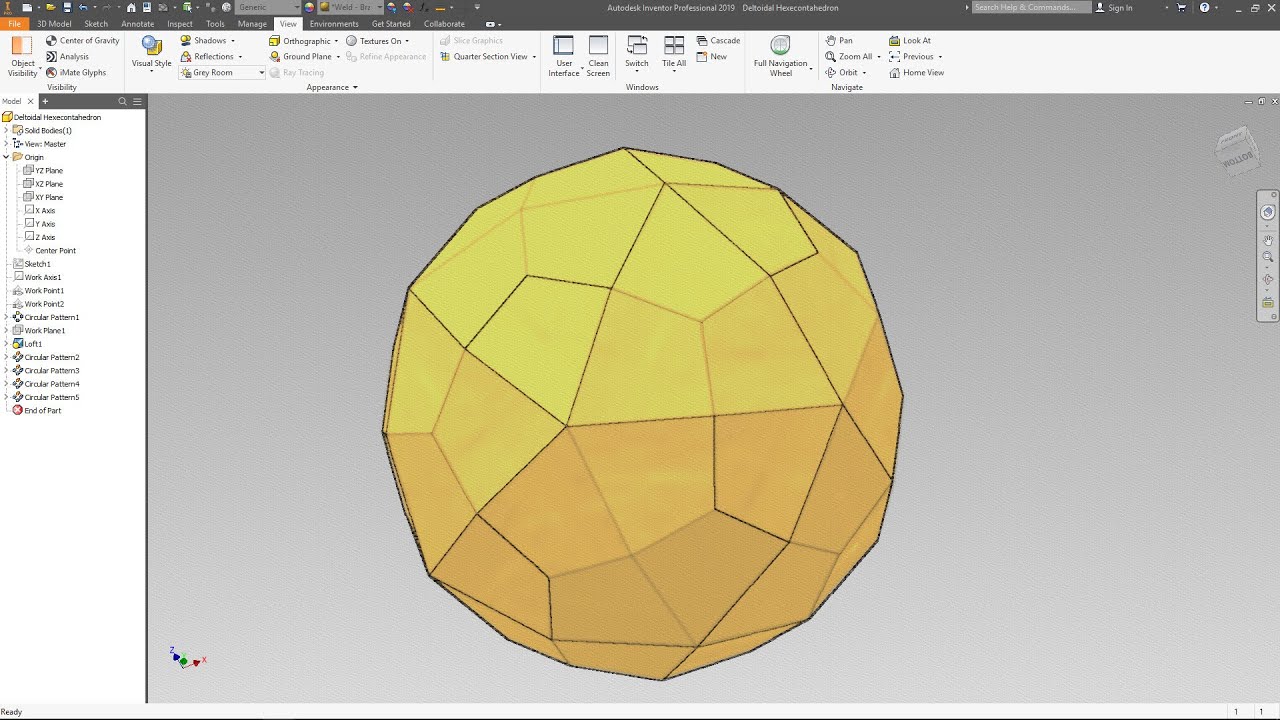Image resolution: width=1280 pixels, height=720 pixels.
Task: Open the Collaborate tab
Action: pyautogui.click(x=444, y=24)
